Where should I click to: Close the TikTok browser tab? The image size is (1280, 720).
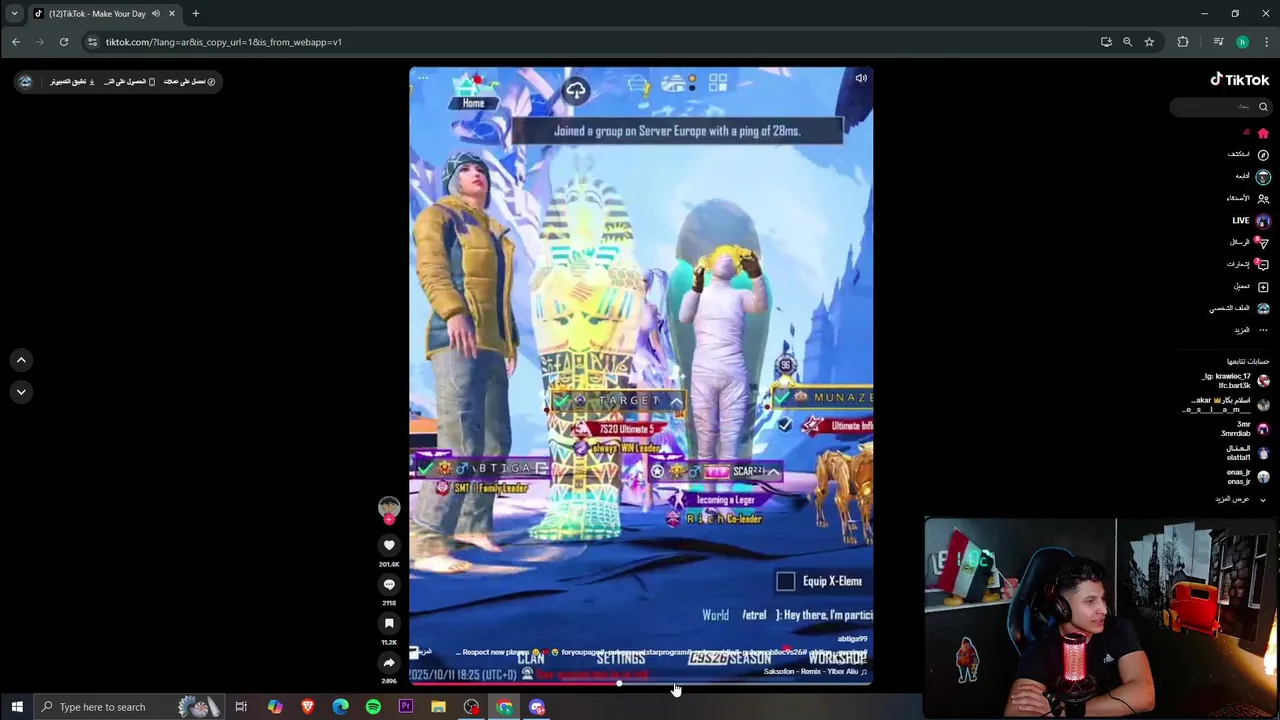click(172, 14)
